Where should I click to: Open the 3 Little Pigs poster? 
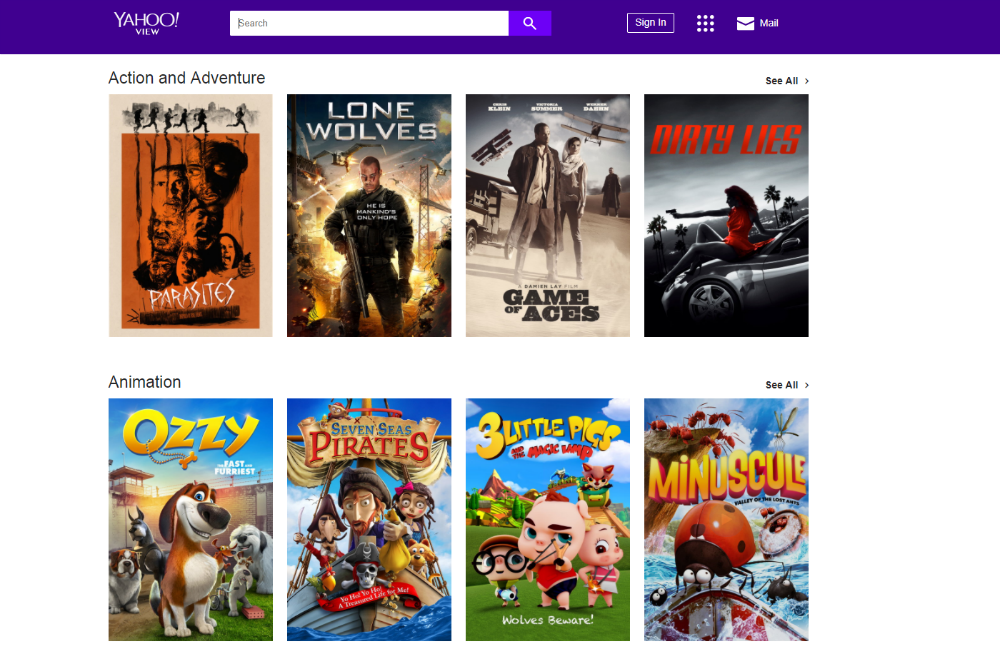pyautogui.click(x=547, y=519)
